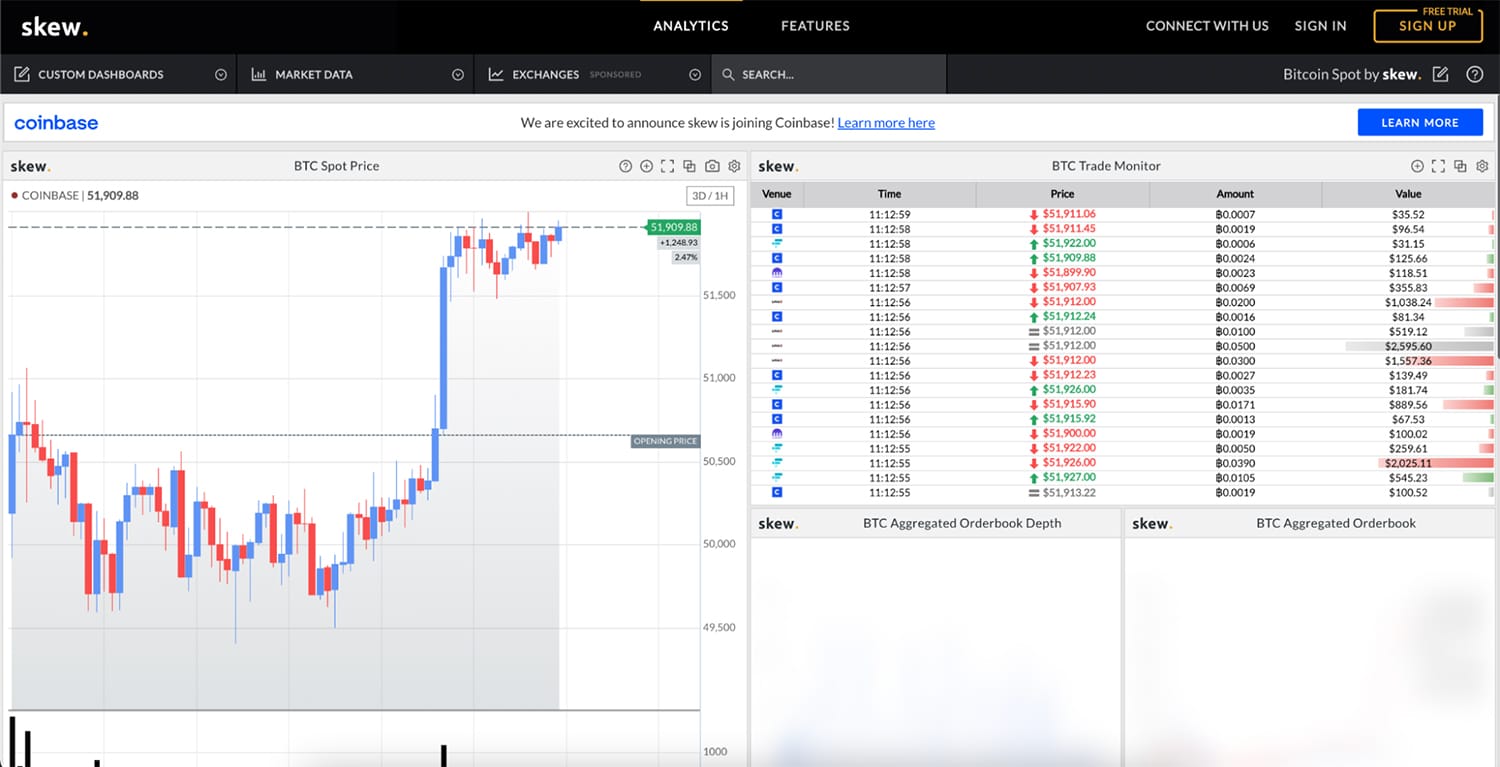Expand BTC Spot Price chart to fullscreen

coord(668,166)
